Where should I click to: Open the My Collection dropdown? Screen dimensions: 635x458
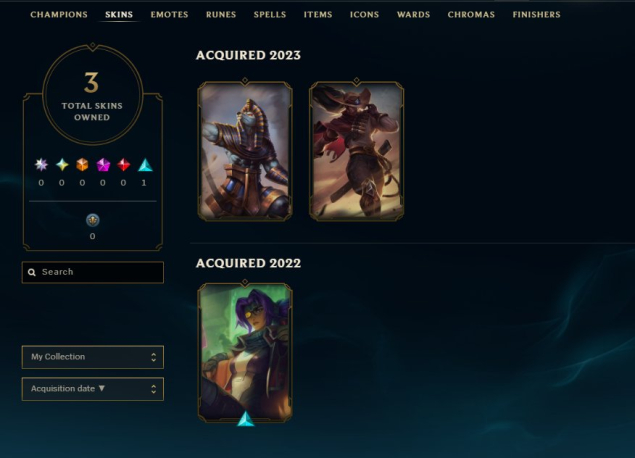pos(93,357)
